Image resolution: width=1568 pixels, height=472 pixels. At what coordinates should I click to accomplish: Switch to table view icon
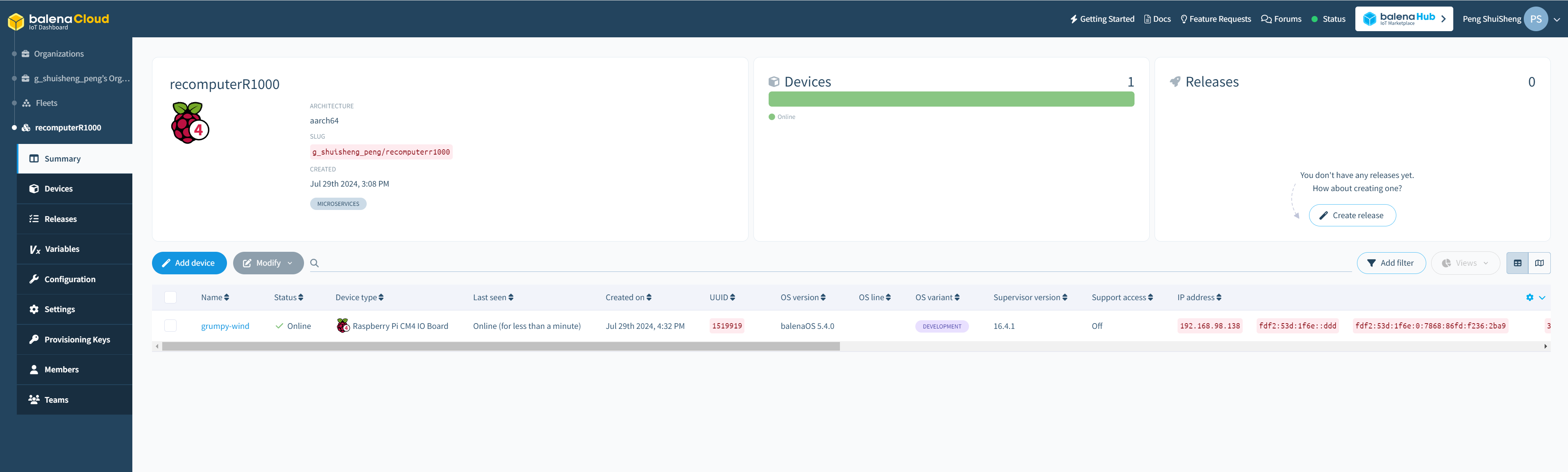[1518, 263]
